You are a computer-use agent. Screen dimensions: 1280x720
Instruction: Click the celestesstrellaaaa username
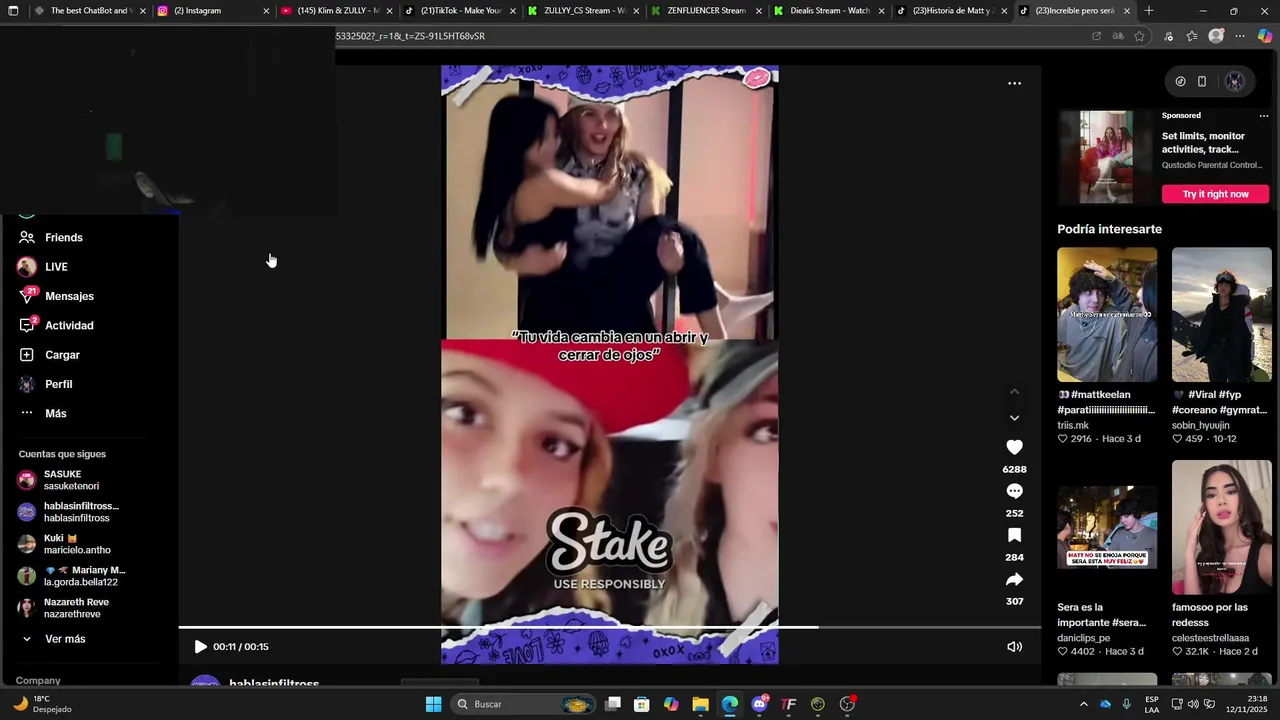(x=1210, y=638)
